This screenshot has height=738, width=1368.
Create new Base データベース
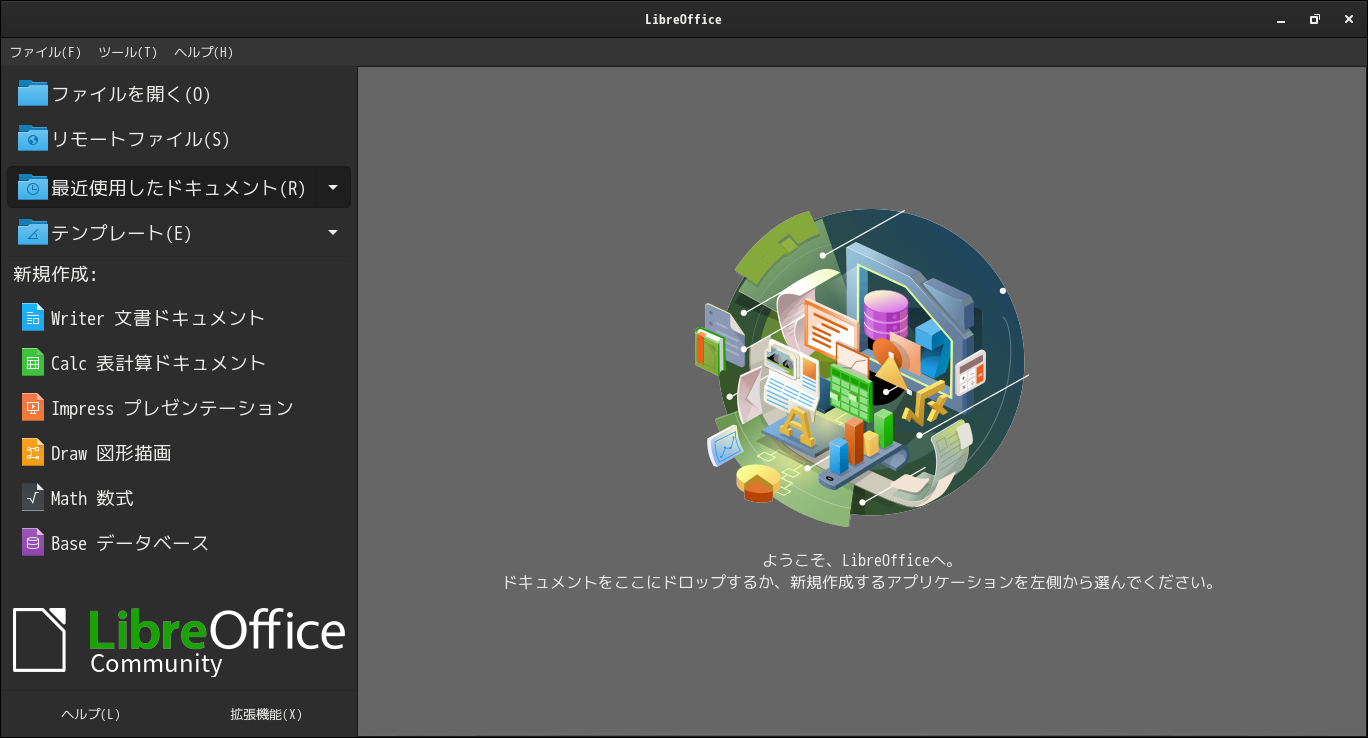(x=179, y=542)
